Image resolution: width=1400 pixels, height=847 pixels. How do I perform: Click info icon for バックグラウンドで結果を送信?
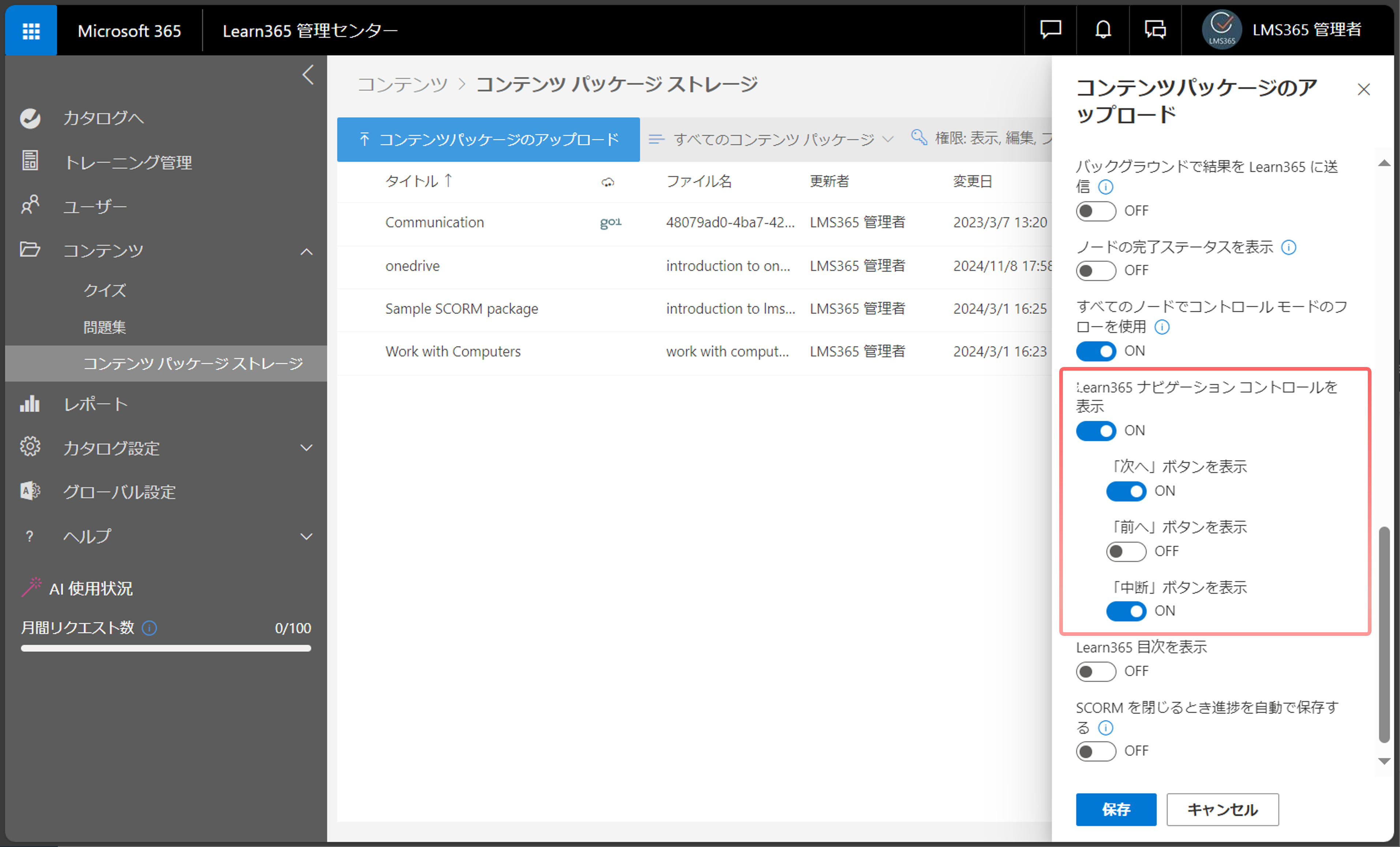[x=1106, y=187]
